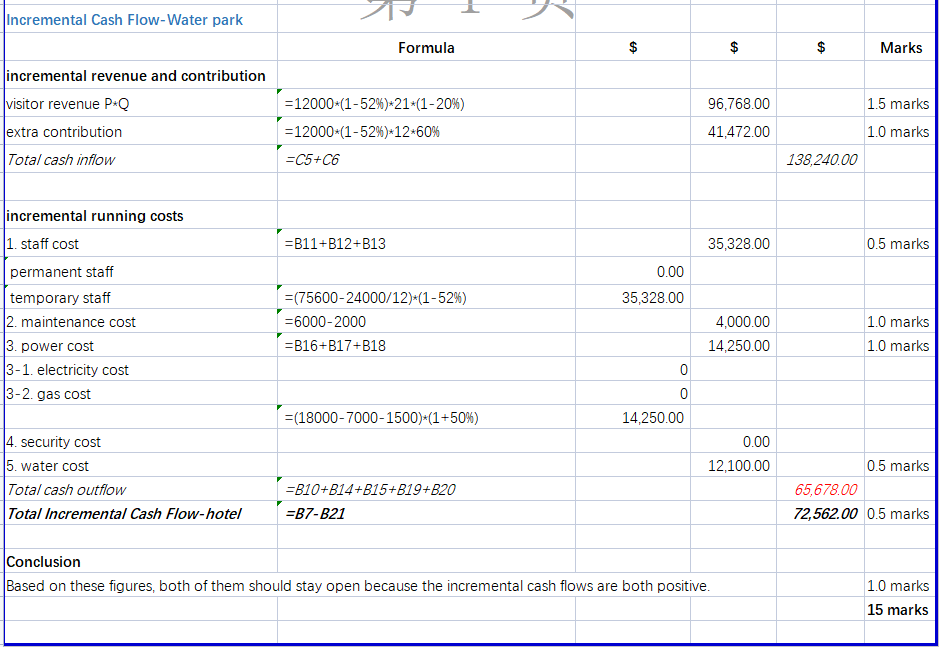939x647 pixels.
Task: Click the red 65,678.00 total outflow cell
Action: pyautogui.click(x=825, y=490)
